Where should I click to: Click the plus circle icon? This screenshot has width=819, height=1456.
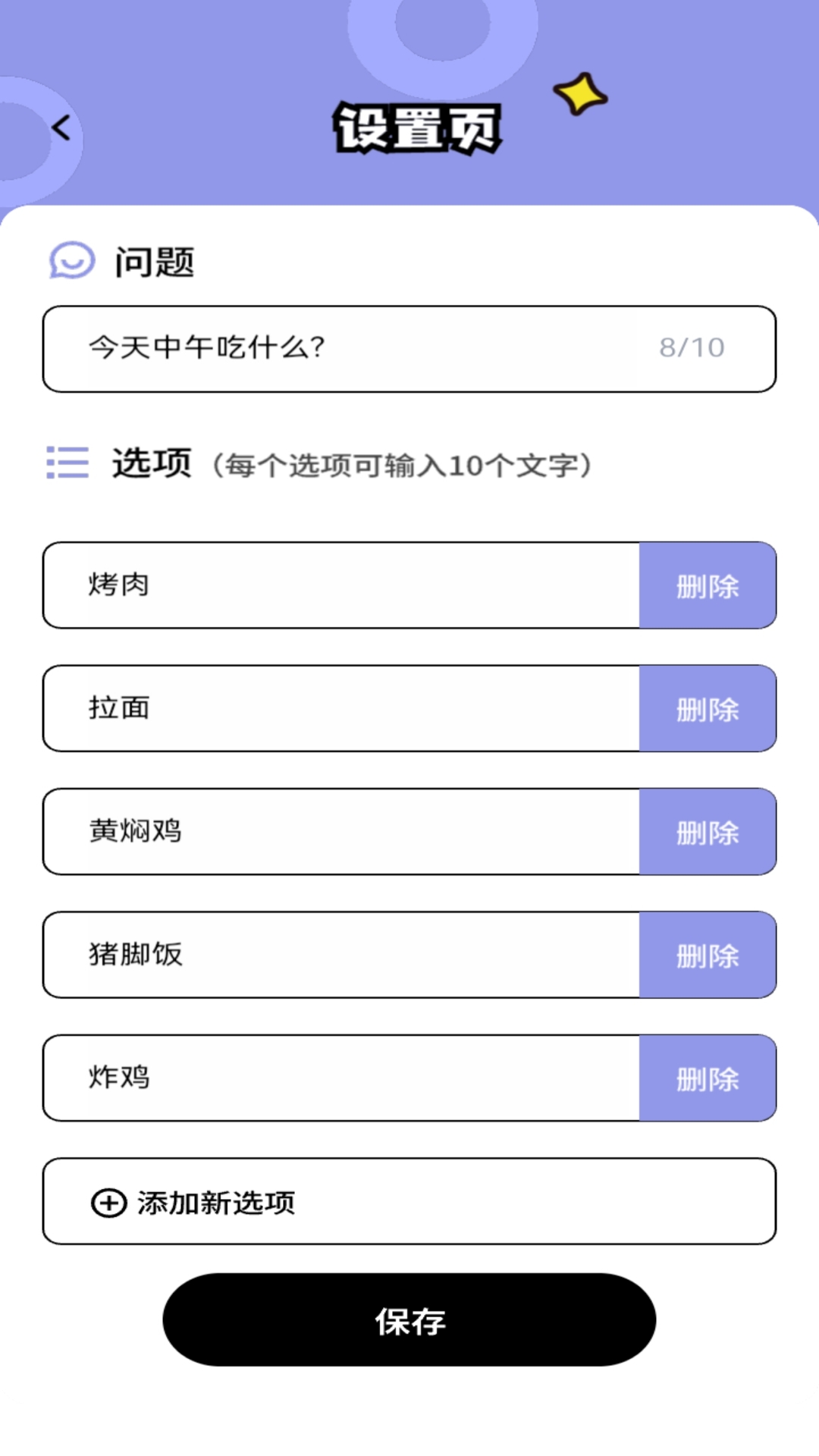click(x=108, y=1203)
